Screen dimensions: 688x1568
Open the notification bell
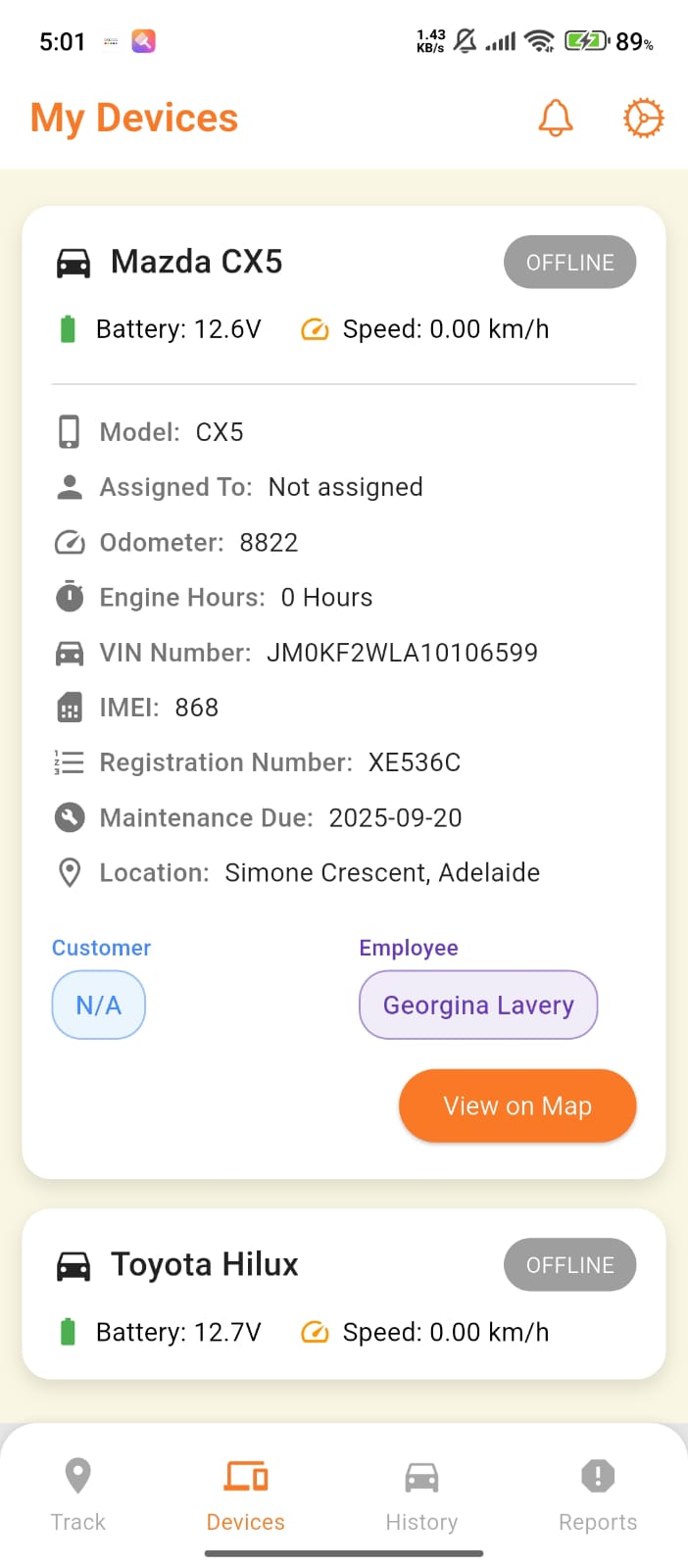[555, 117]
